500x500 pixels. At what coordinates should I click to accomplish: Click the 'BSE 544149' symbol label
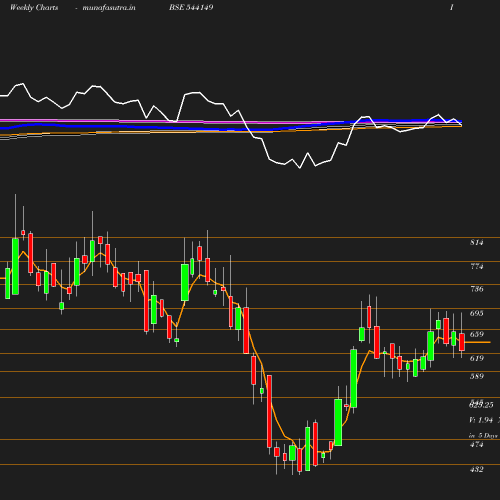(x=191, y=7)
